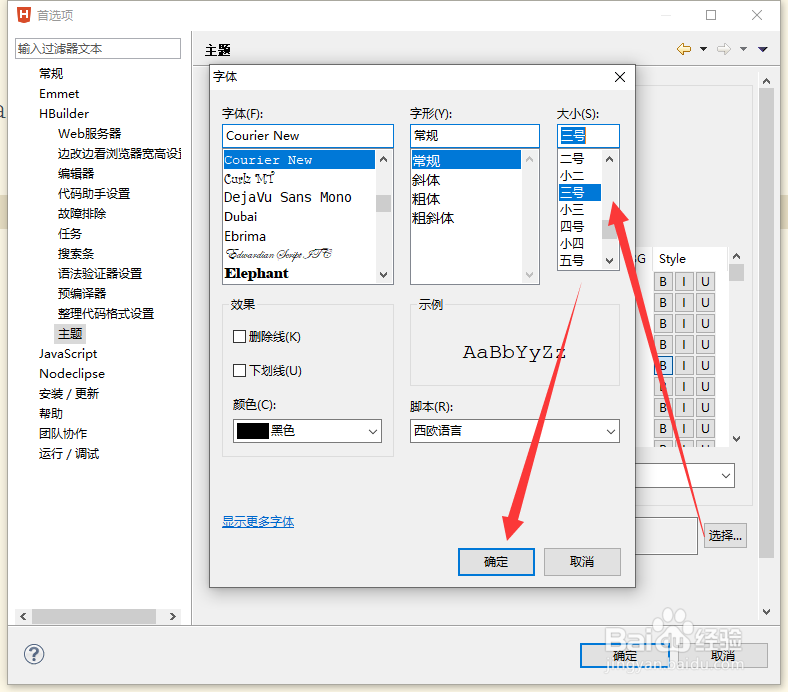Click the filter text input field
Screen dimensions: 788x692
pos(98,48)
